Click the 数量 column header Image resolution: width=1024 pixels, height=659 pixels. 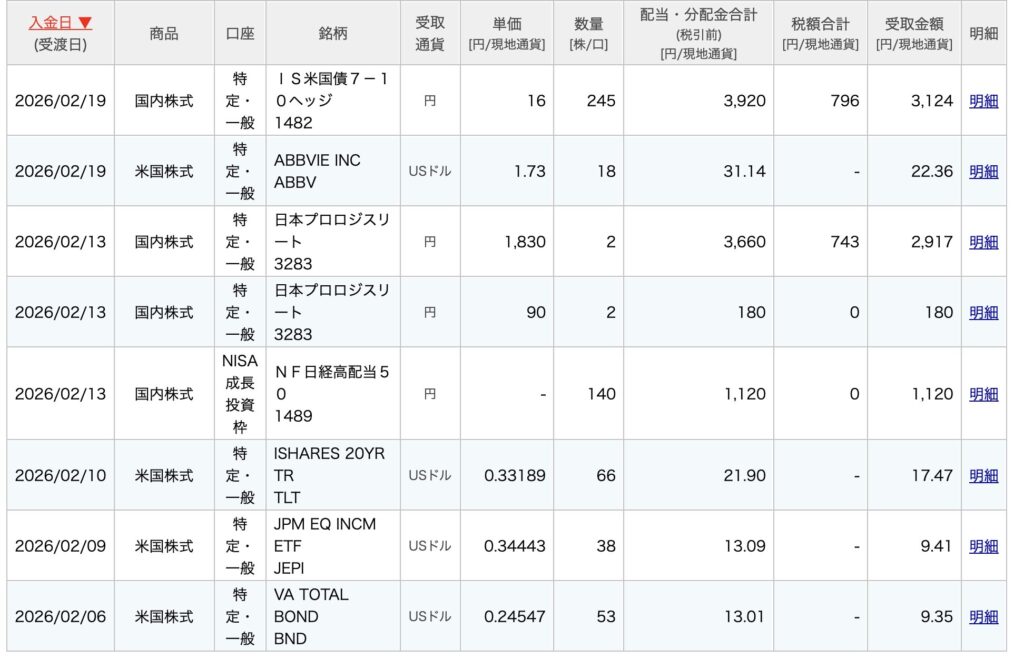tap(589, 33)
